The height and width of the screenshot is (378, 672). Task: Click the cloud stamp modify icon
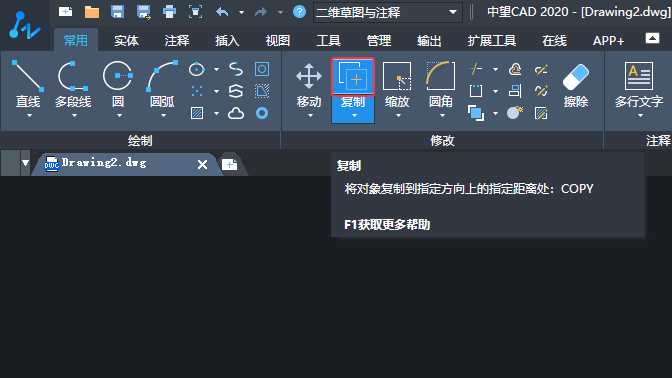(515, 69)
